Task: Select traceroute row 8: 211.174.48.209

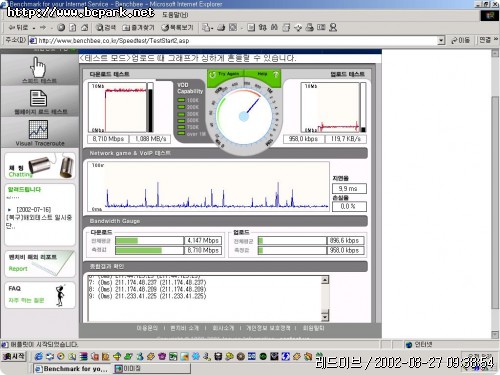Action: pyautogui.click(x=147, y=289)
